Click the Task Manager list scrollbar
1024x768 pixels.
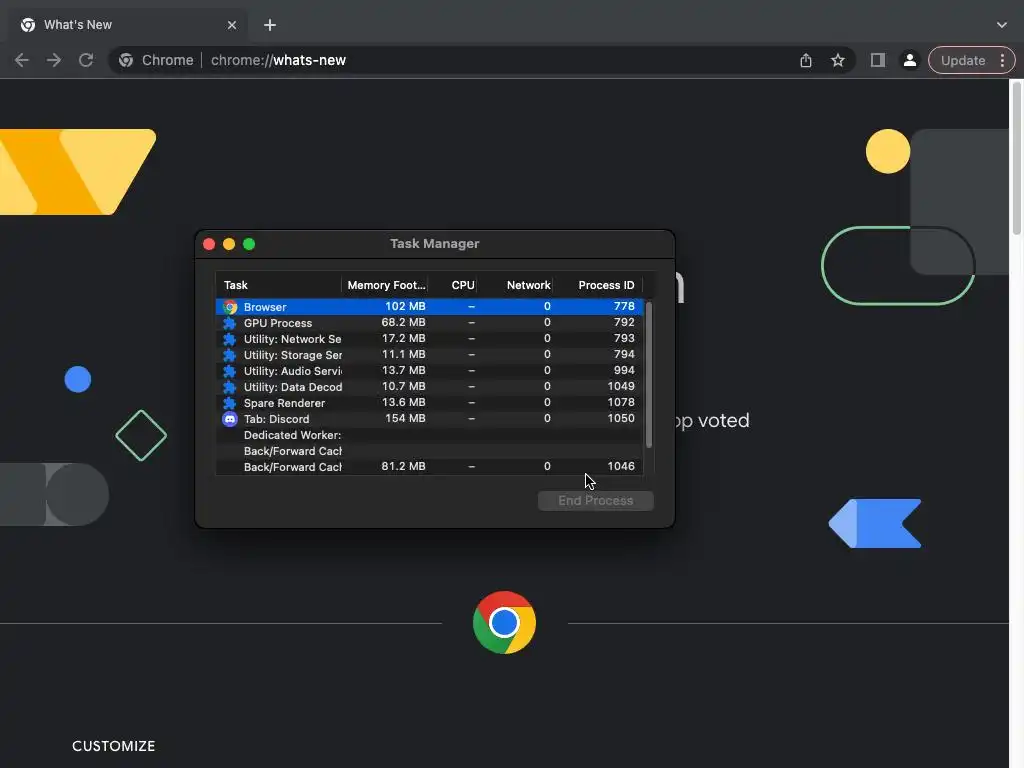tap(648, 375)
